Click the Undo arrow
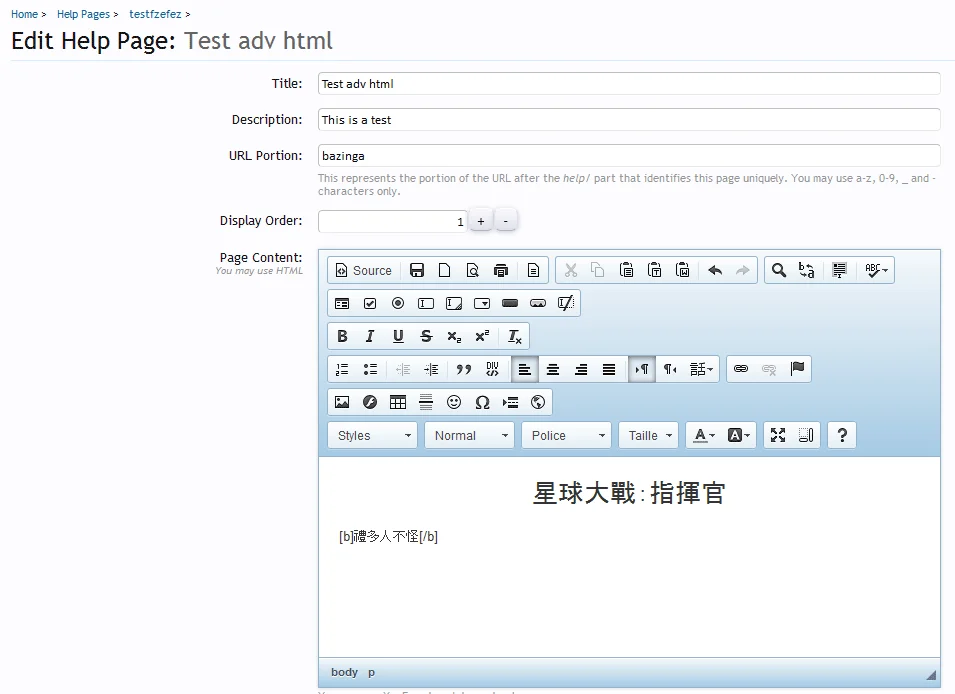Image resolution: width=955 pixels, height=694 pixels. pyautogui.click(x=714, y=270)
